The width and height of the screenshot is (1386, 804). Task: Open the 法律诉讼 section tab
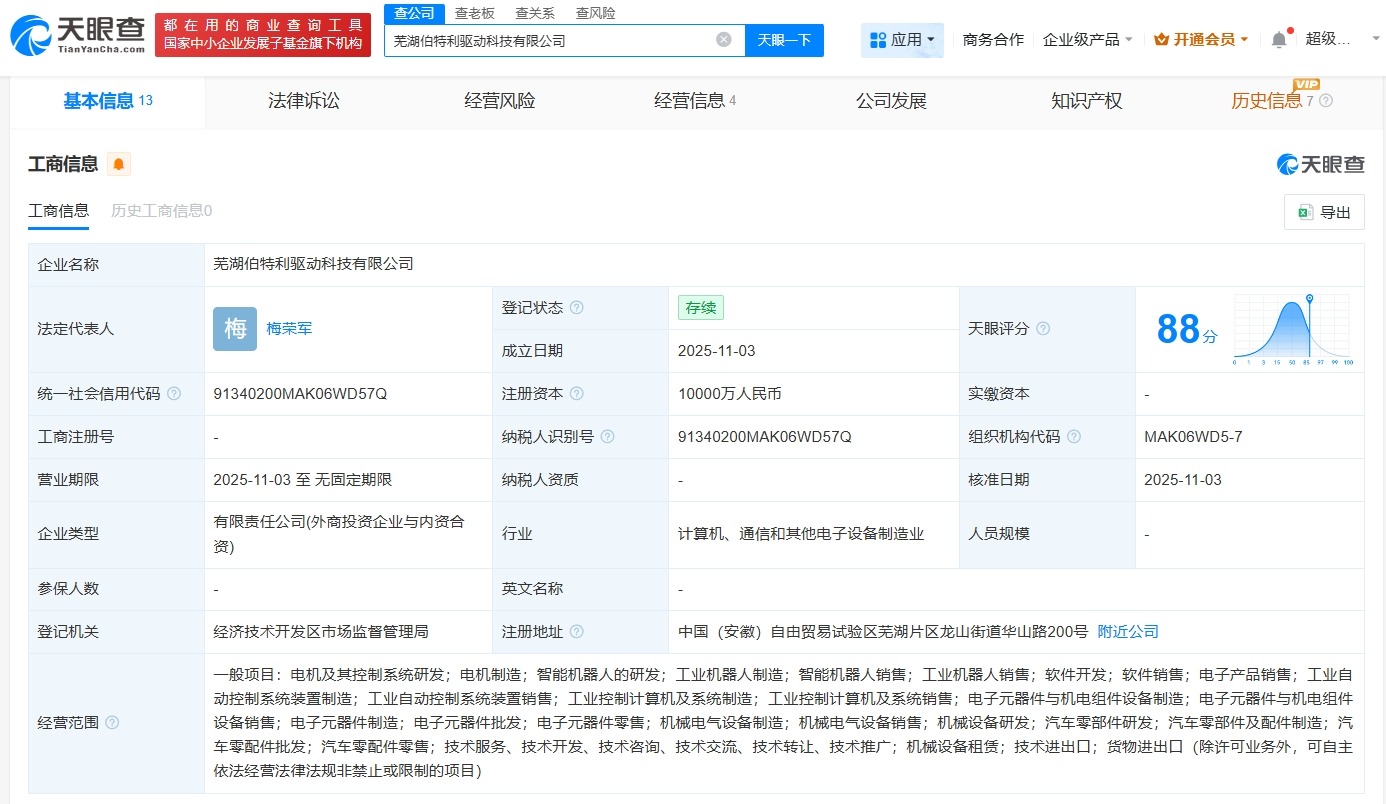[x=302, y=100]
